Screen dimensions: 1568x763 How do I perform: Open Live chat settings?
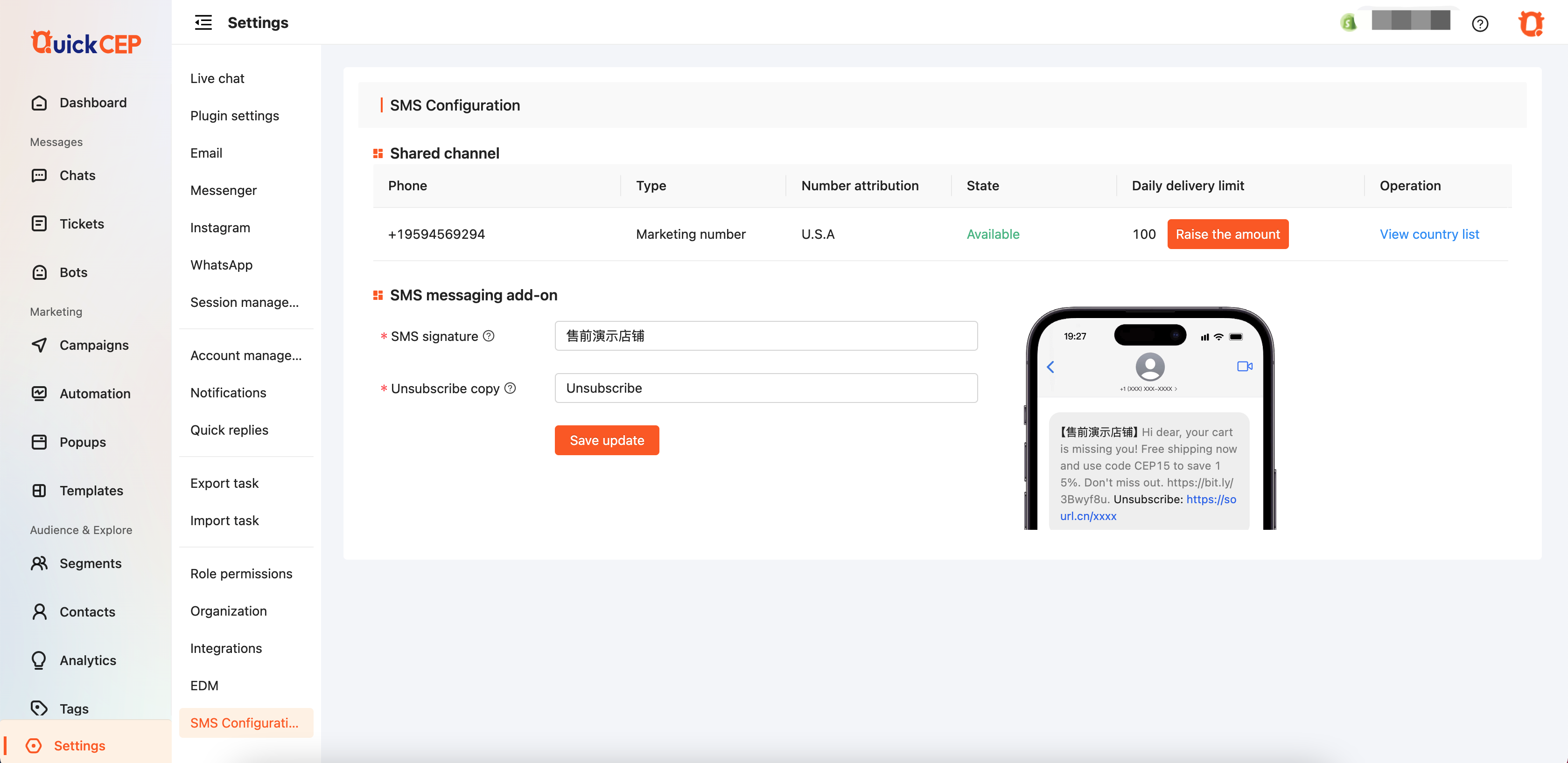[x=217, y=78]
